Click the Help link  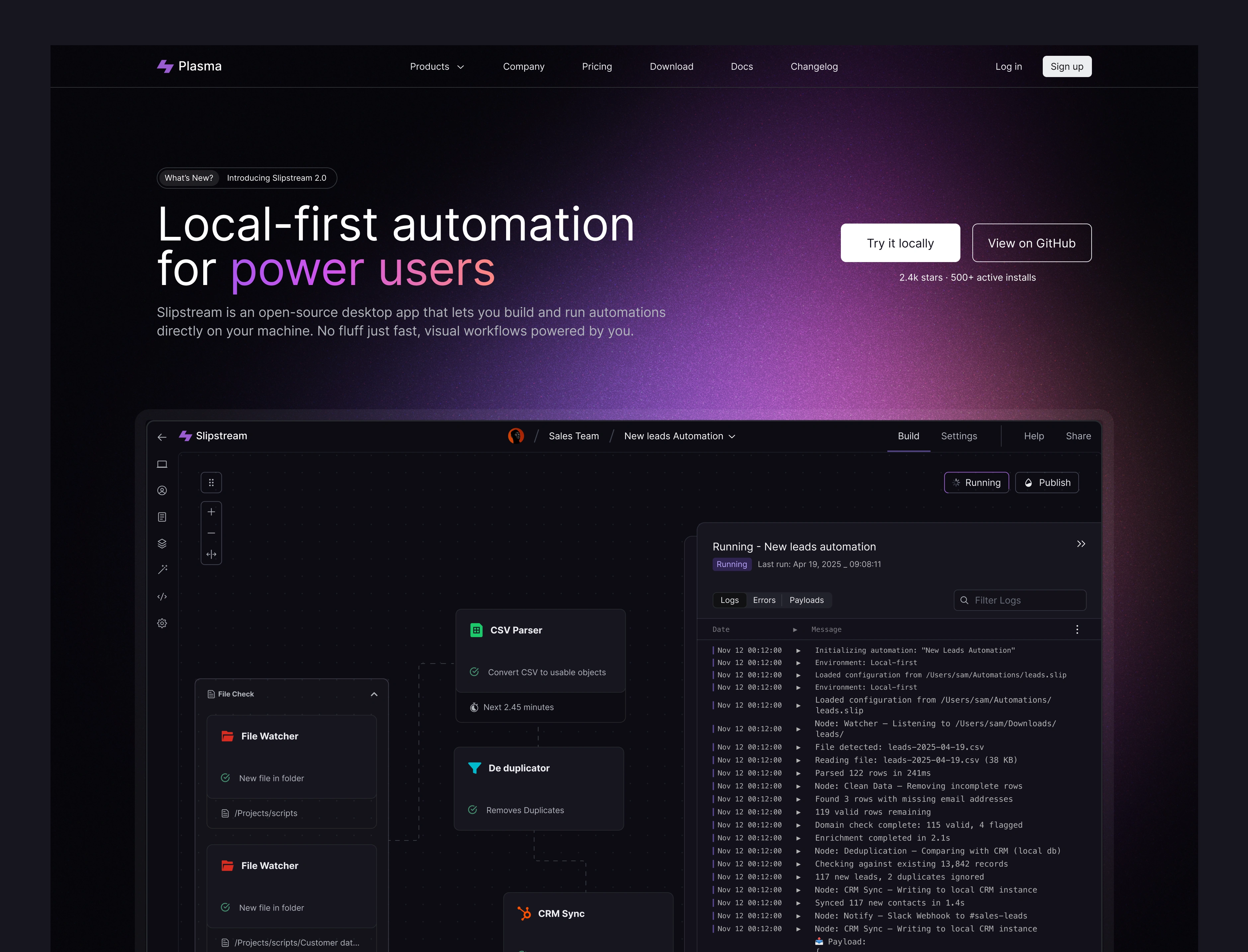1034,436
